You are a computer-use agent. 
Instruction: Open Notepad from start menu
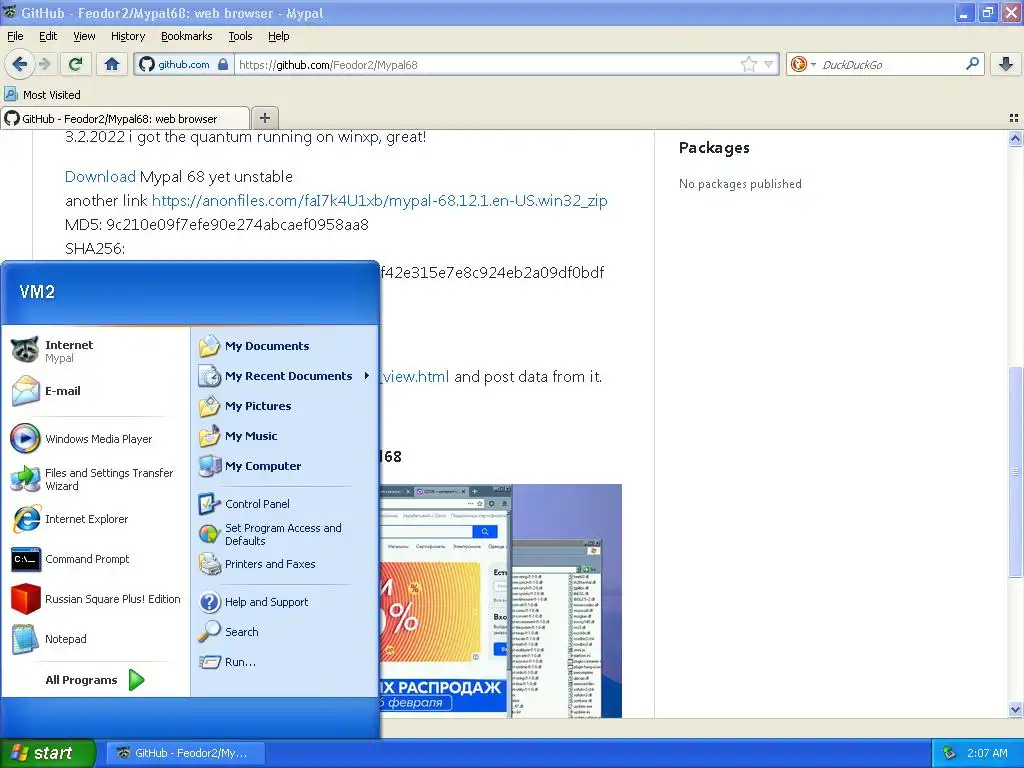pos(95,639)
